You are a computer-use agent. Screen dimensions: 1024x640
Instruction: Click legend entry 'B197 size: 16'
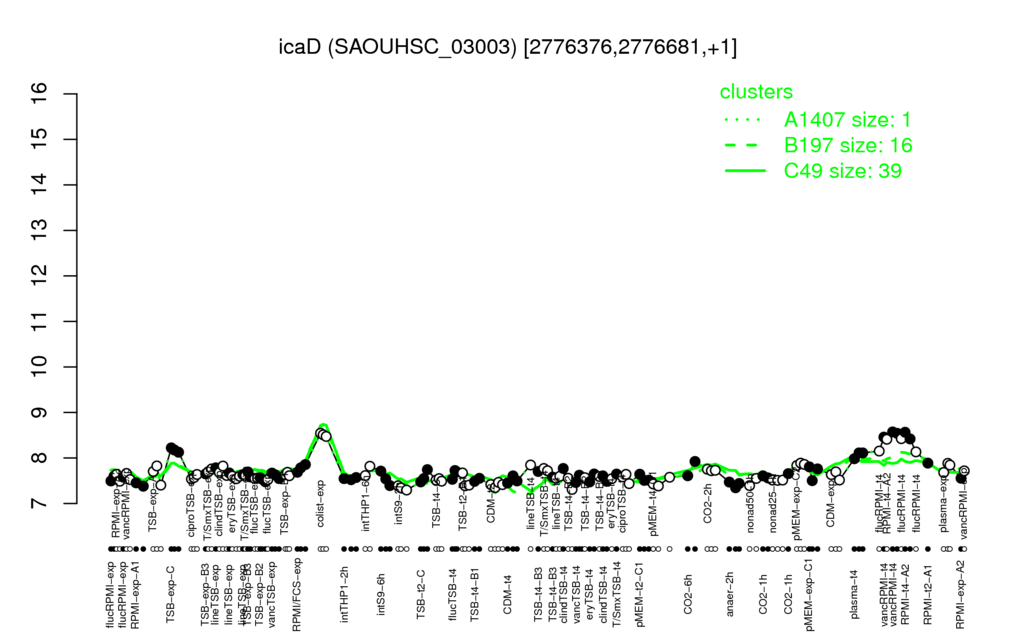pos(848,145)
